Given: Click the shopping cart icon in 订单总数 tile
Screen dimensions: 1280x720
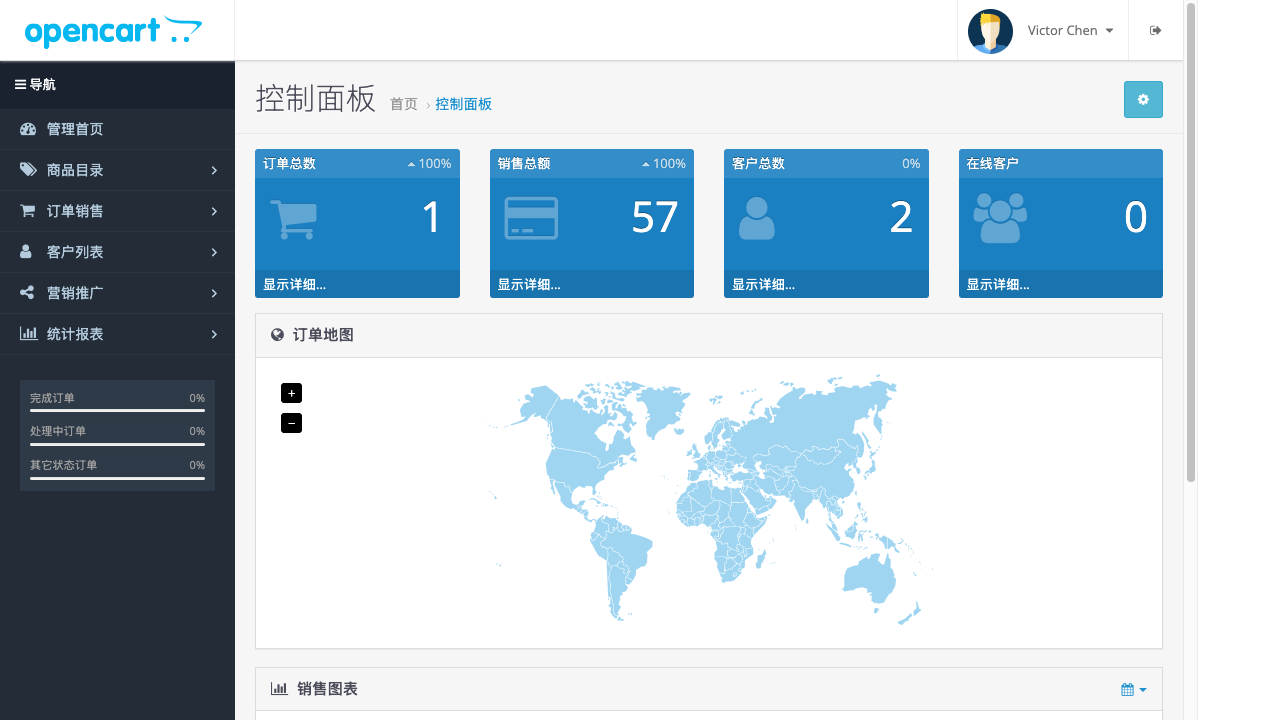Looking at the screenshot, I should tap(293, 219).
